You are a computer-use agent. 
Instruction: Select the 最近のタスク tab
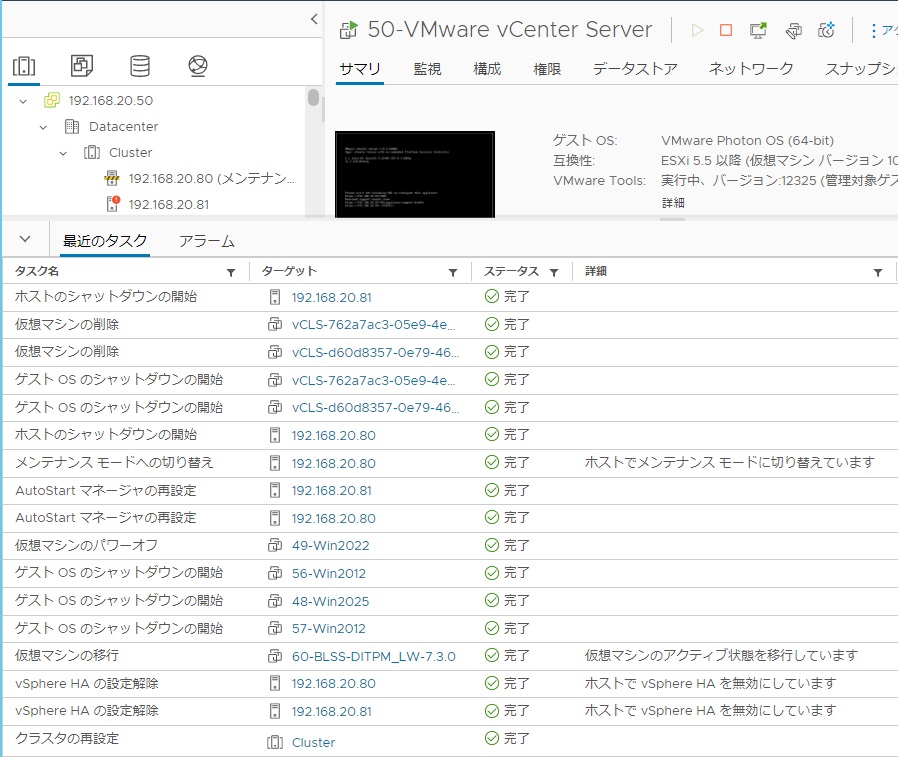coord(105,241)
